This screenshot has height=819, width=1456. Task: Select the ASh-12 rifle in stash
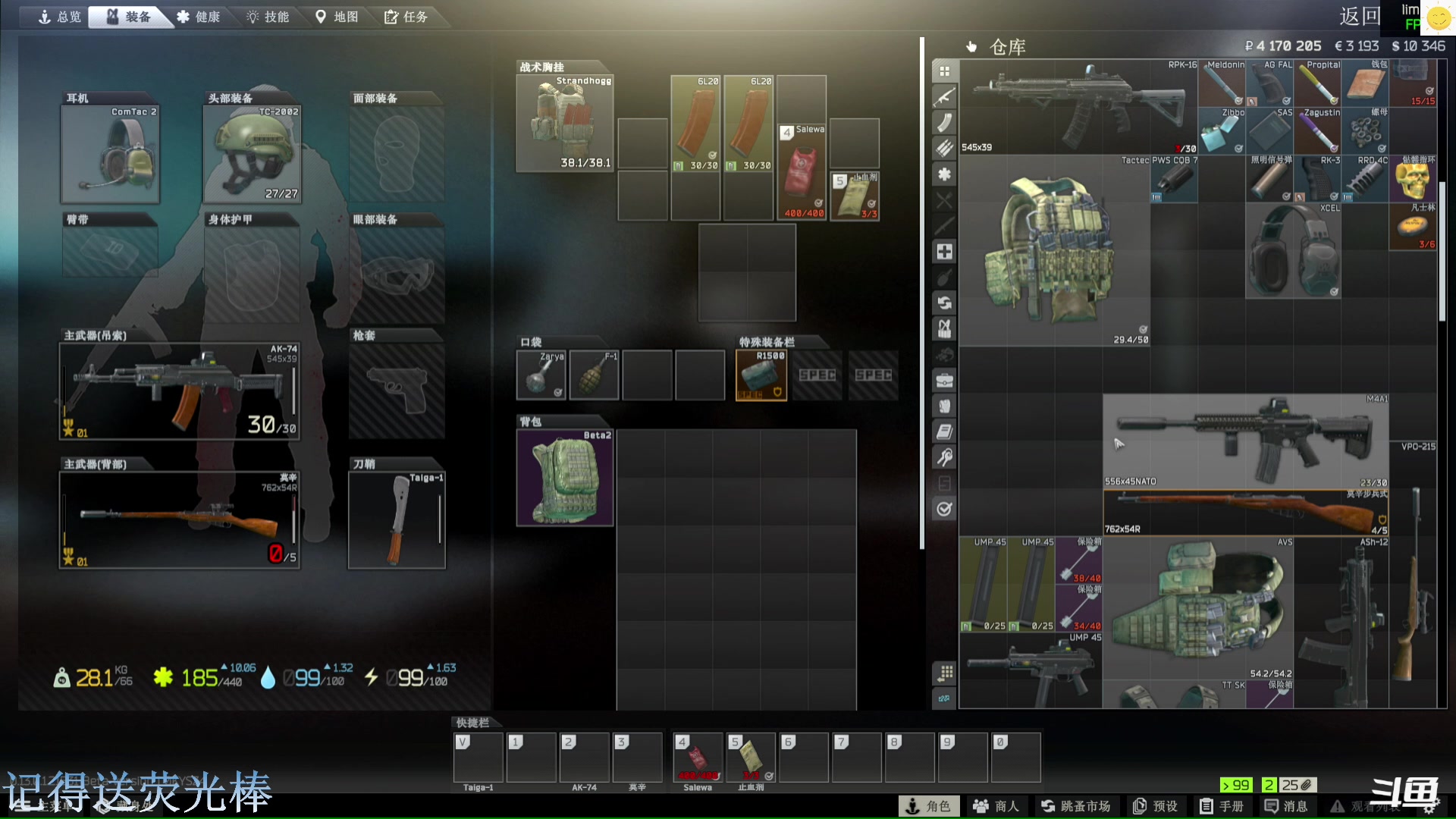[1341, 622]
